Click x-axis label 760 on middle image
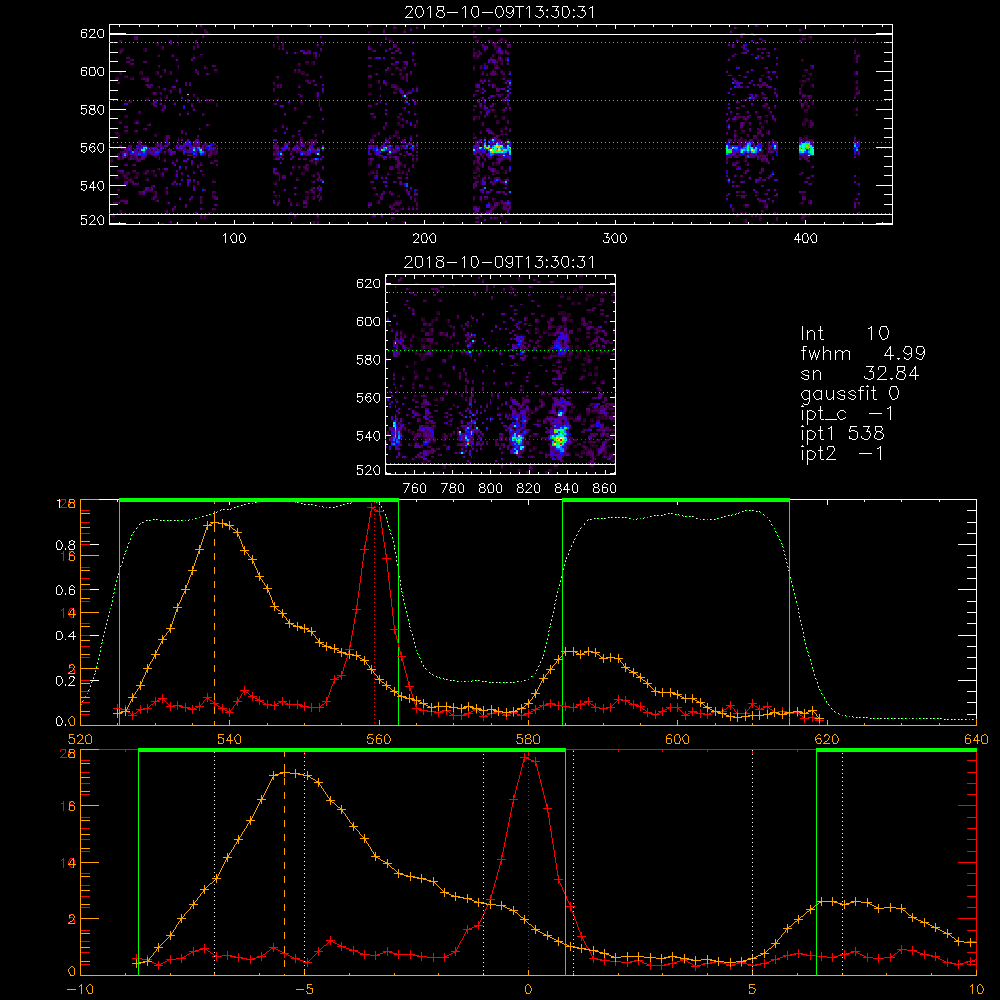Viewport: 1000px width, 1000px height. (x=415, y=489)
